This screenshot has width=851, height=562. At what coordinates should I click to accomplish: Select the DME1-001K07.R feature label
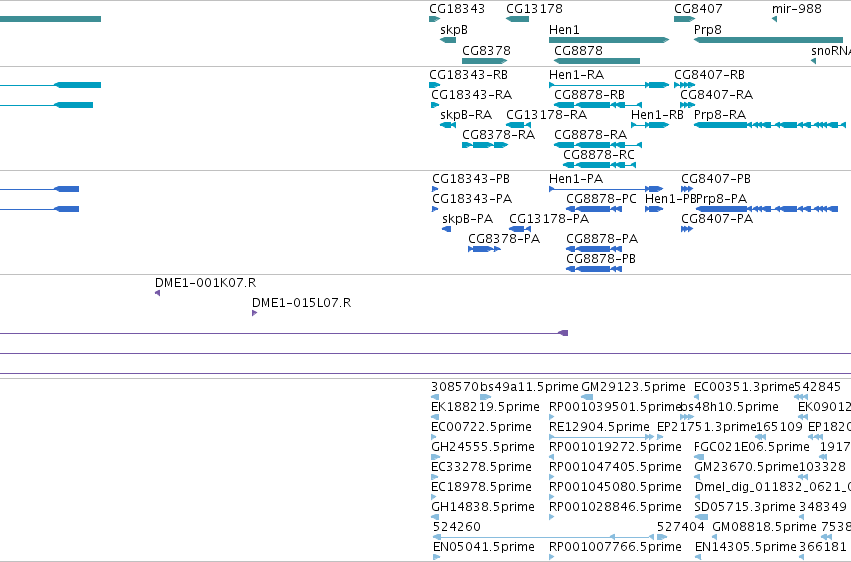tap(205, 283)
